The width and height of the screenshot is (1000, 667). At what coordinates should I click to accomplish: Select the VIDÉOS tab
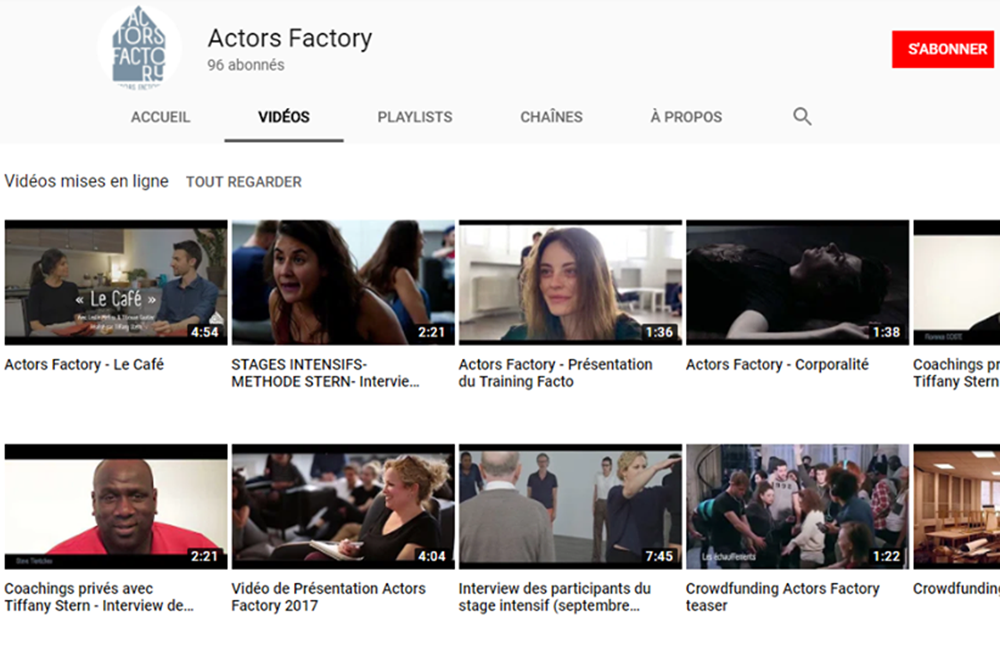click(x=284, y=117)
